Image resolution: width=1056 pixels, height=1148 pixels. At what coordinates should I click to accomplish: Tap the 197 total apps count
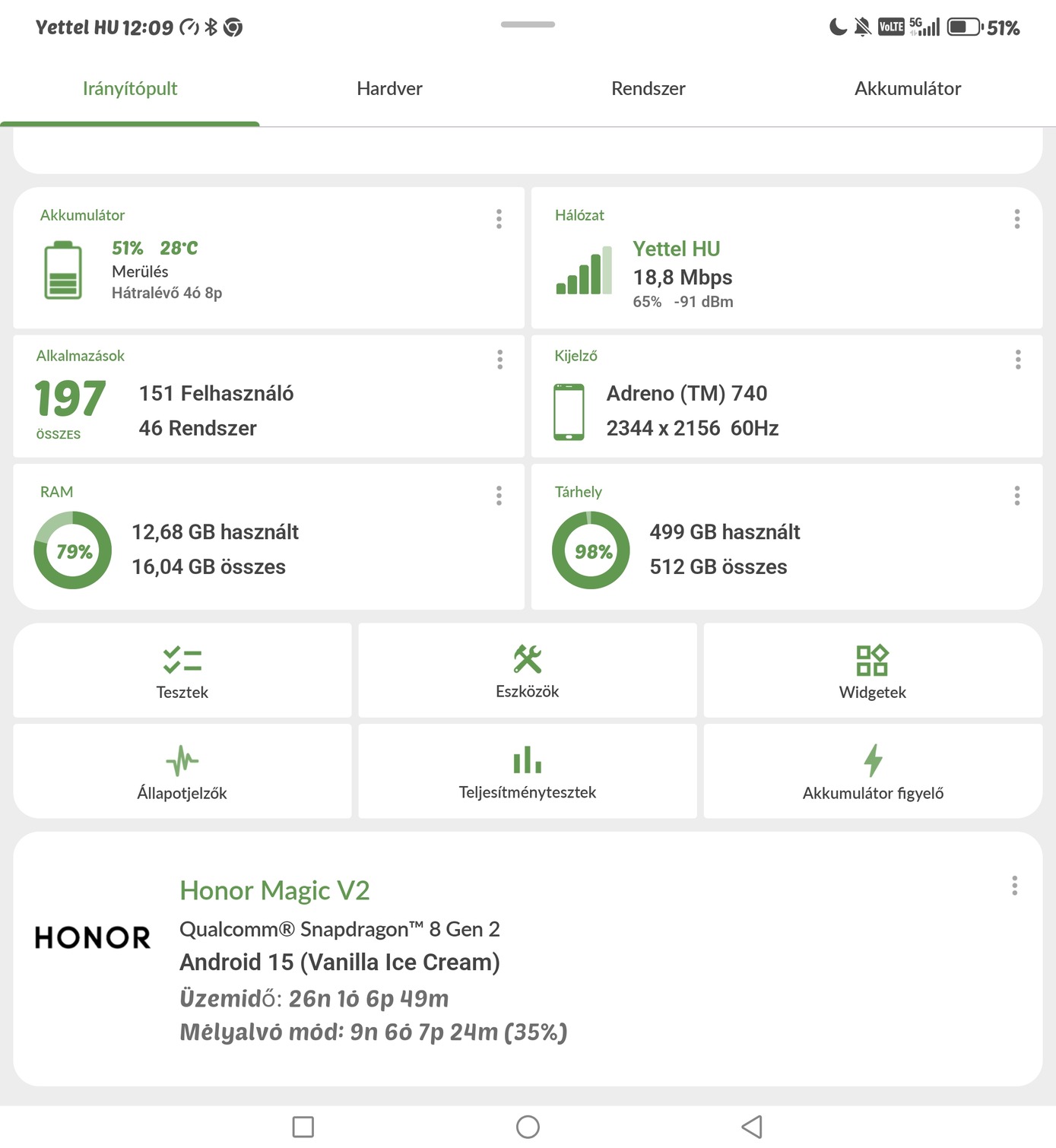[70, 398]
